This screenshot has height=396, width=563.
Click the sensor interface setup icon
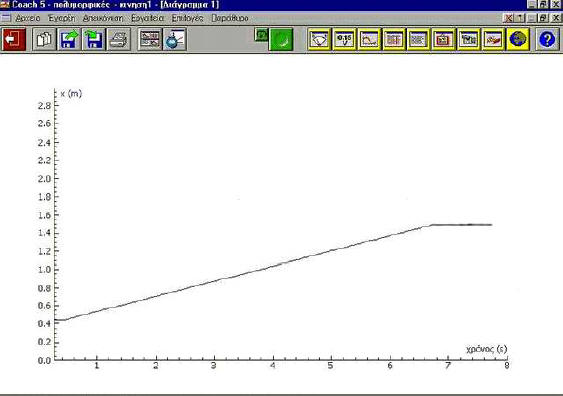coord(175,39)
